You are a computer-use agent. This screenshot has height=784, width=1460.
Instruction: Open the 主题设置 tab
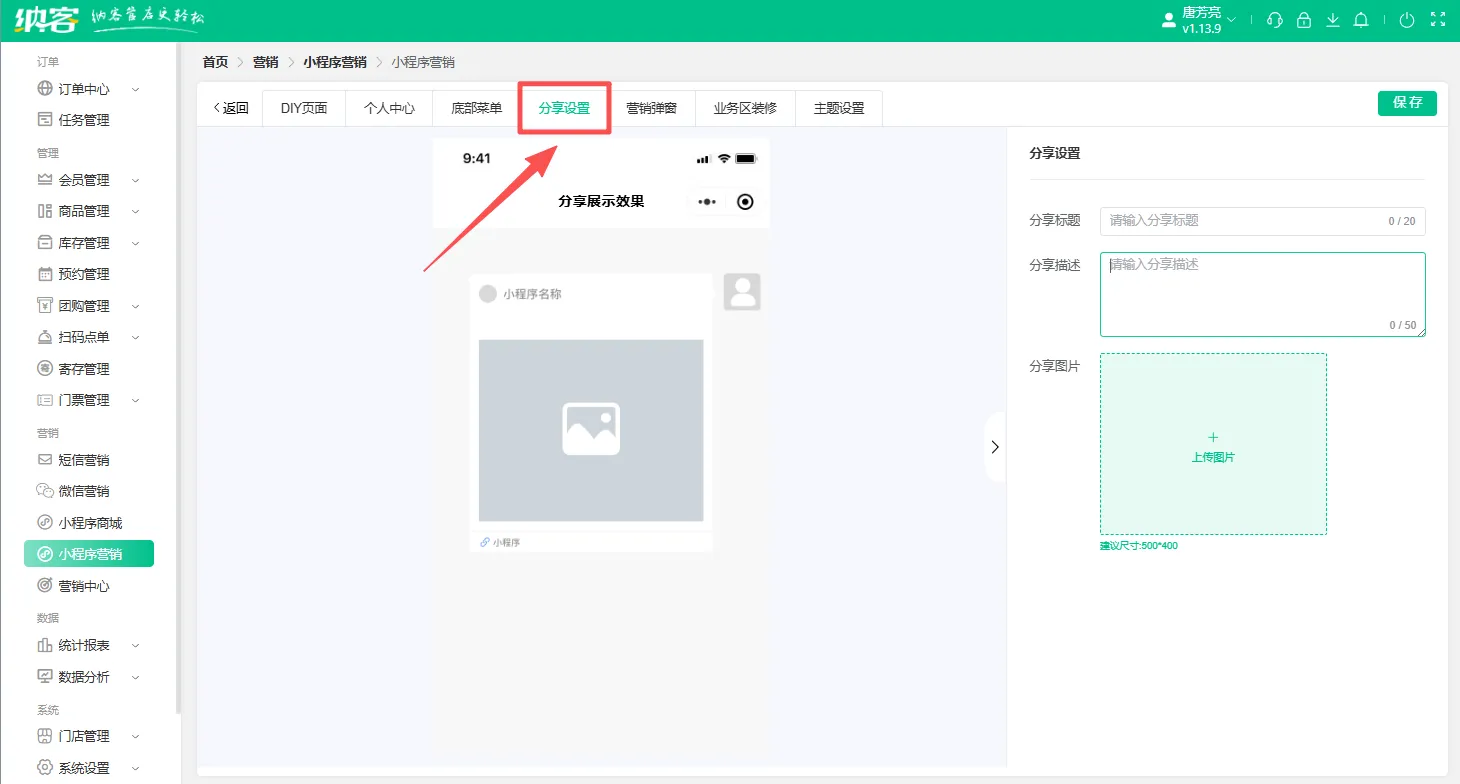[838, 108]
